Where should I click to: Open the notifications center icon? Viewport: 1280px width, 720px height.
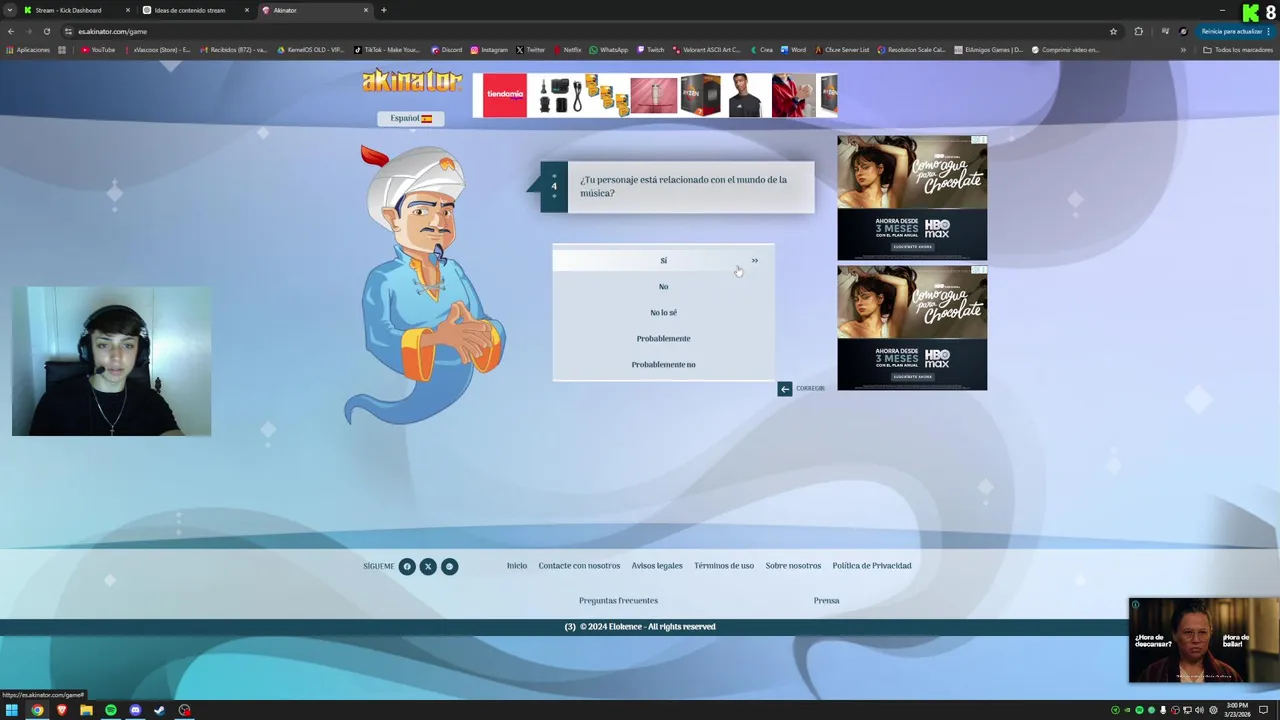point(1264,710)
